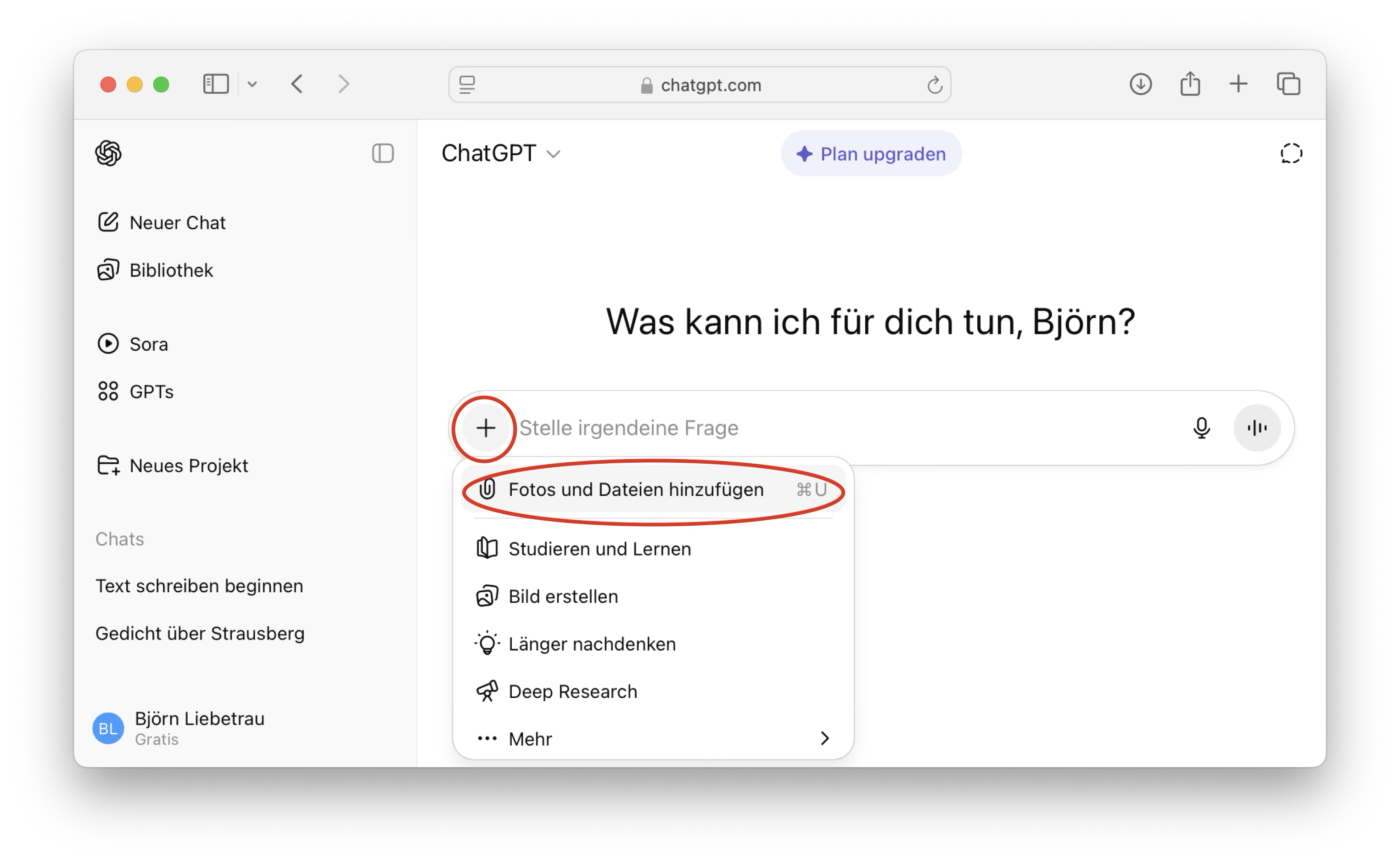Toggle Safari's sidebar button
Image resolution: width=1400 pixels, height=865 pixels.
click(216, 84)
